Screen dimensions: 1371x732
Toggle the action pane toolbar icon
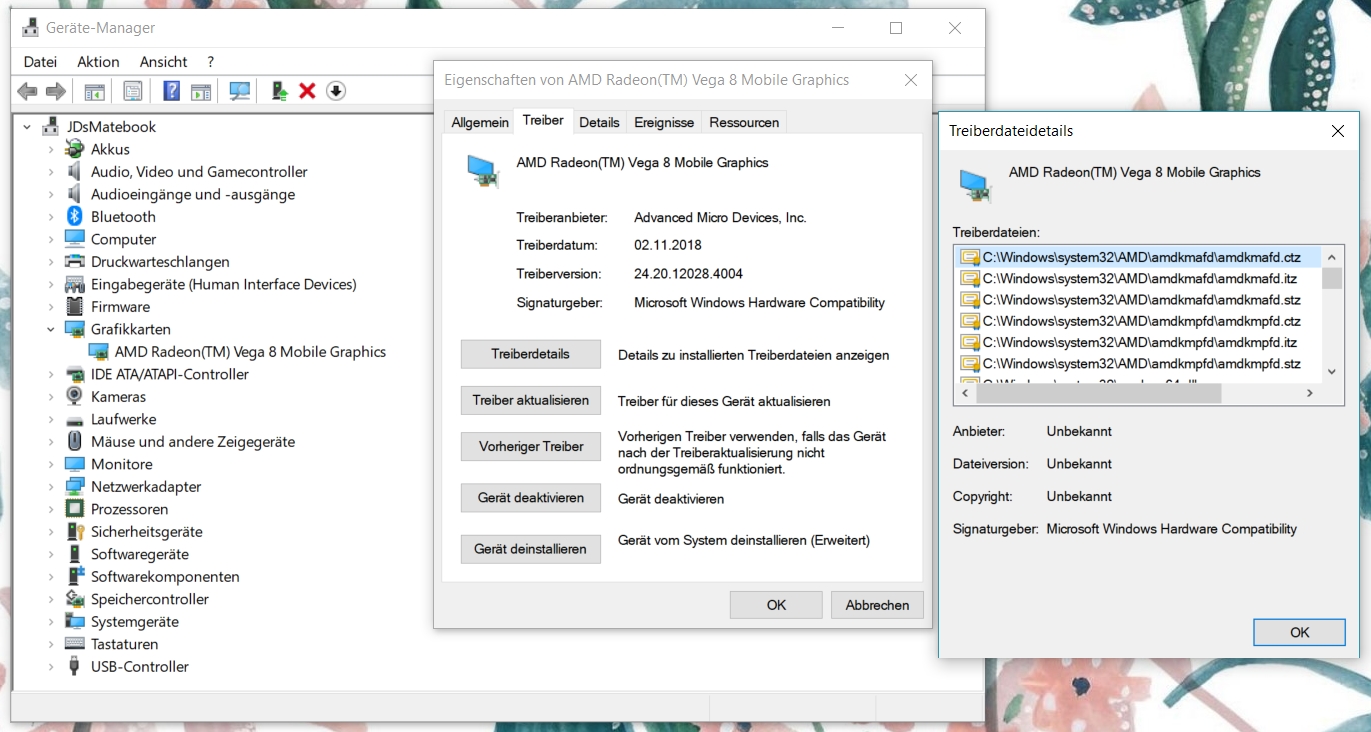click(x=201, y=91)
